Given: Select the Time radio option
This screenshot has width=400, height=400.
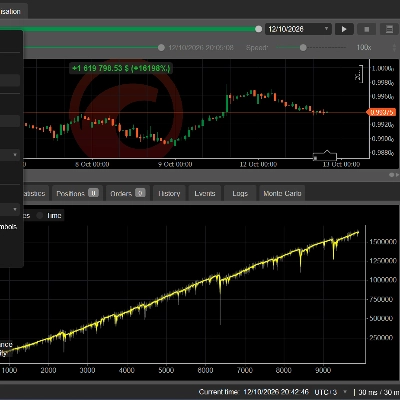Looking at the screenshot, I should pos(49,216).
